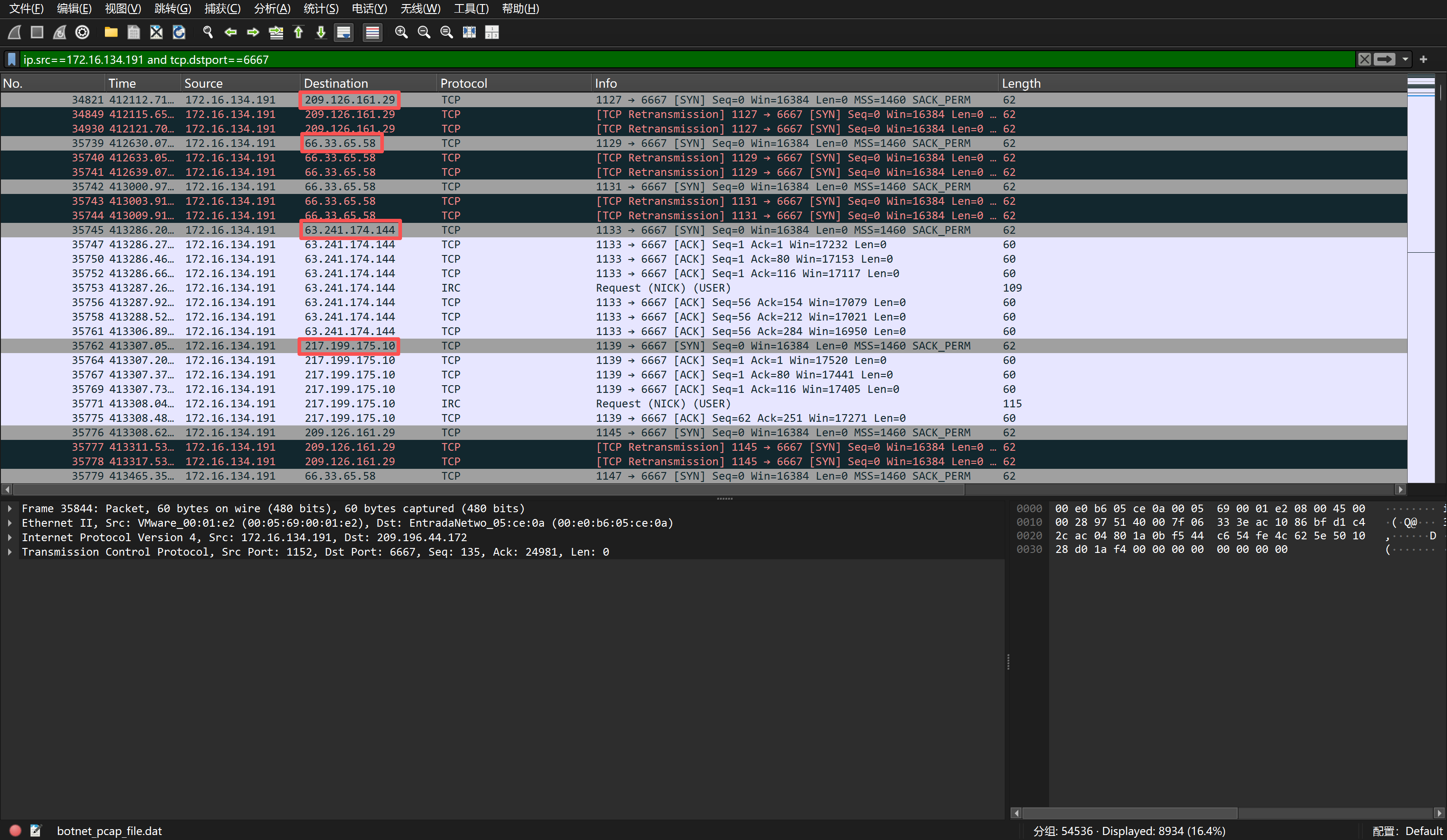
Task: Expand Transmission Control Protocol details
Action: pyautogui.click(x=10, y=552)
